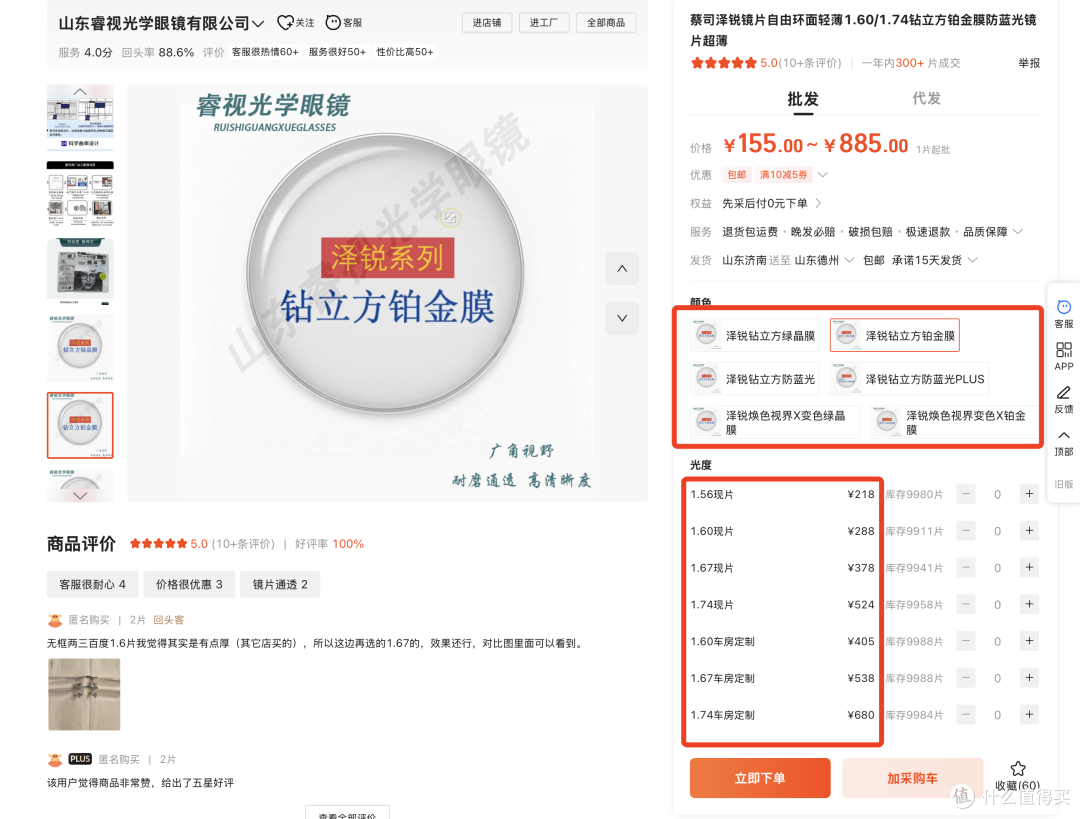Increase quantity for 1.60车房定制

click(1029, 641)
